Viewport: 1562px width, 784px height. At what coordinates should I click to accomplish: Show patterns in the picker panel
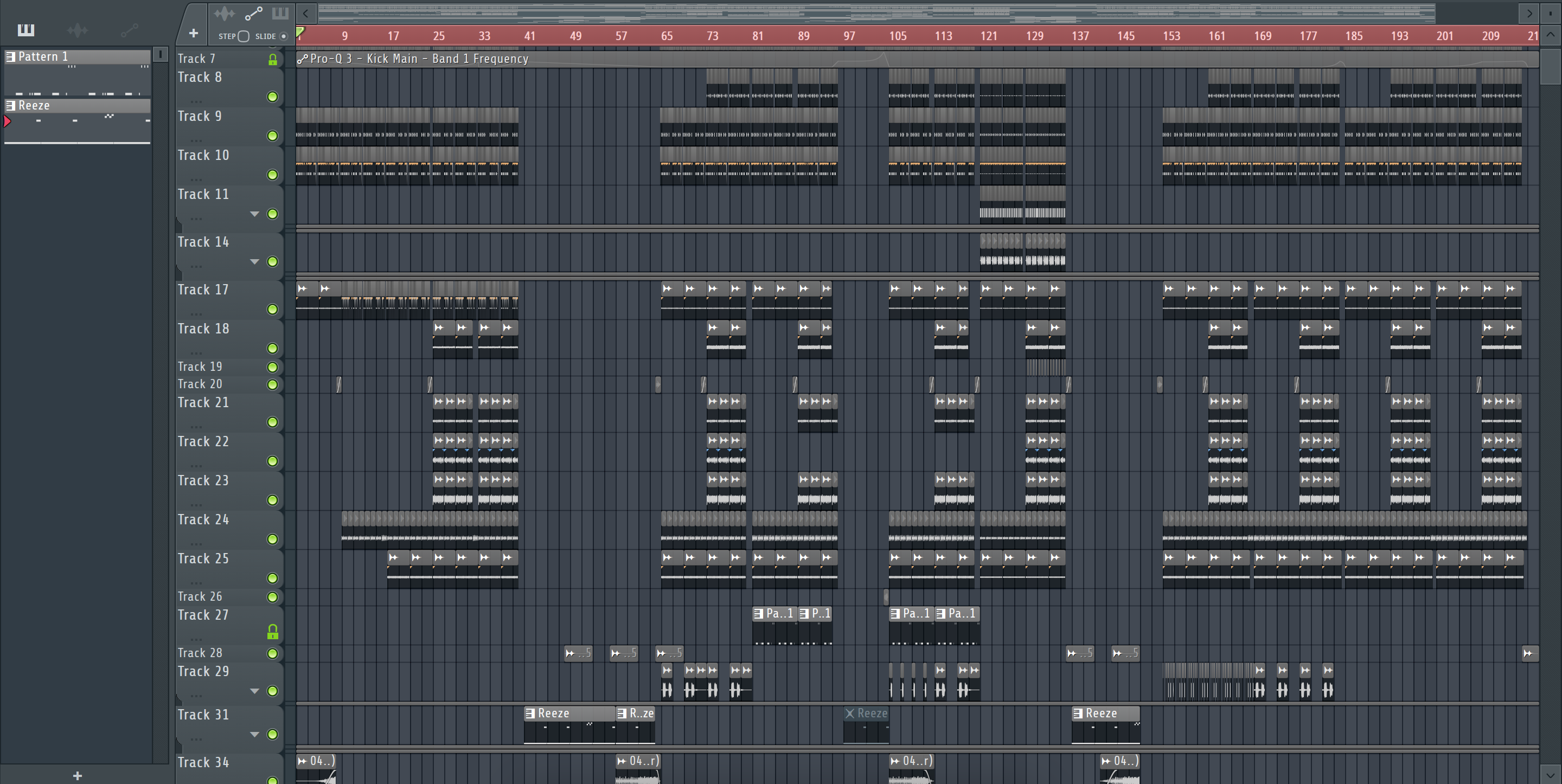[x=25, y=30]
